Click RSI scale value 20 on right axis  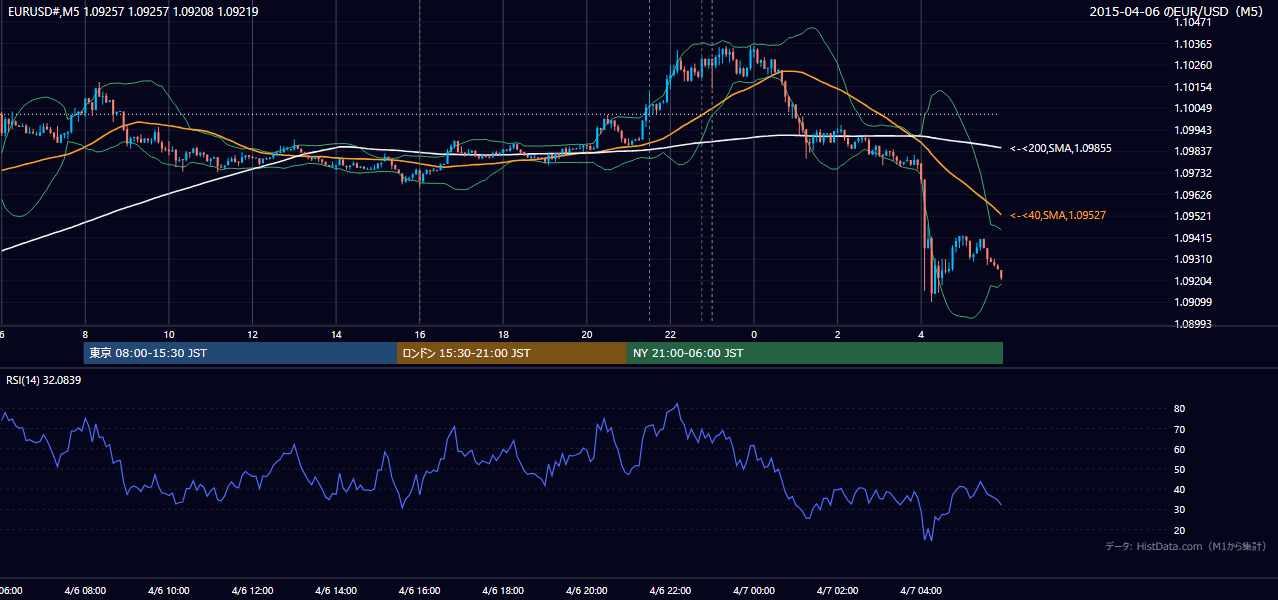pyautogui.click(x=1180, y=530)
